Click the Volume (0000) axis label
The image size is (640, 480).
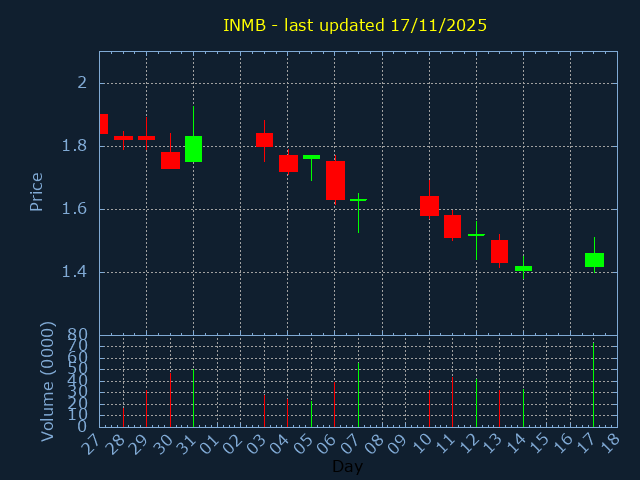(47, 381)
